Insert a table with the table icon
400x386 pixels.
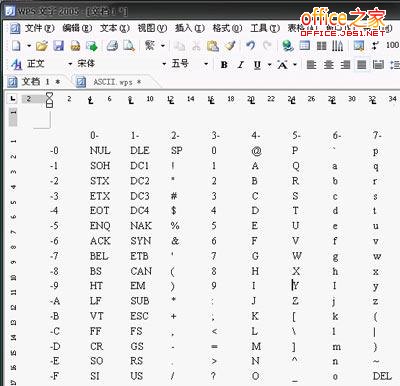304,45
